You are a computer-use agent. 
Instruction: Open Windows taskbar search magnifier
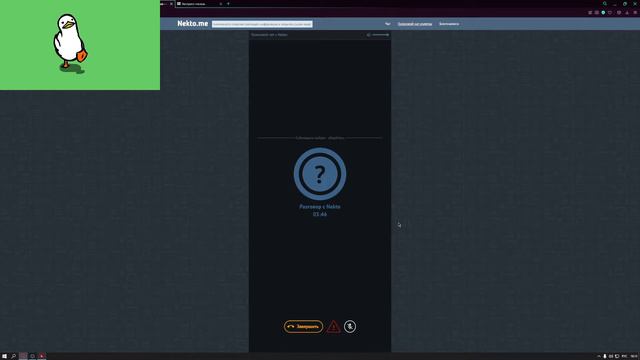pos(13,356)
